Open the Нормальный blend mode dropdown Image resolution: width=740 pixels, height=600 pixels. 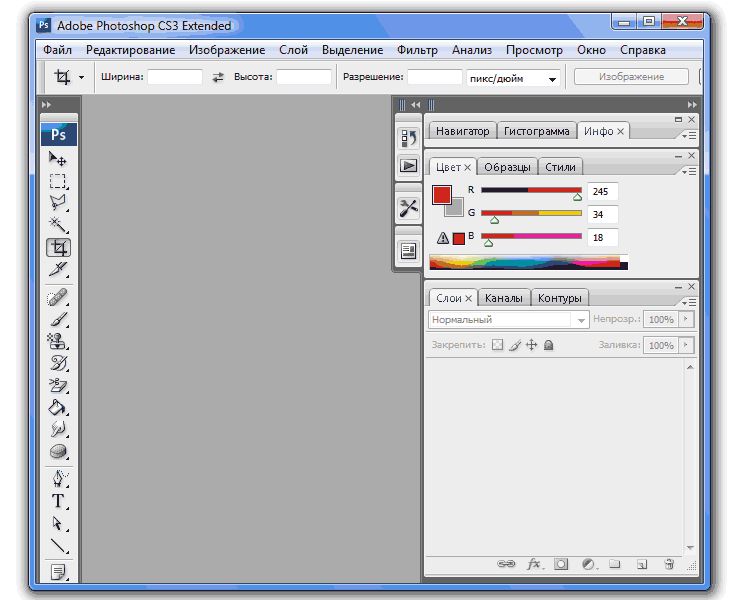point(509,320)
